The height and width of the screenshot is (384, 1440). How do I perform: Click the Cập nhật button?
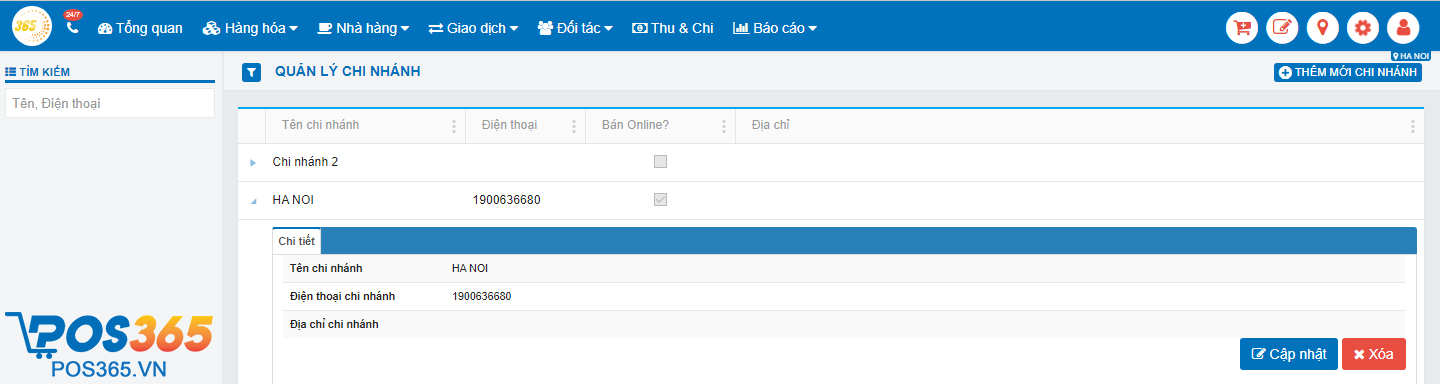click(1289, 354)
